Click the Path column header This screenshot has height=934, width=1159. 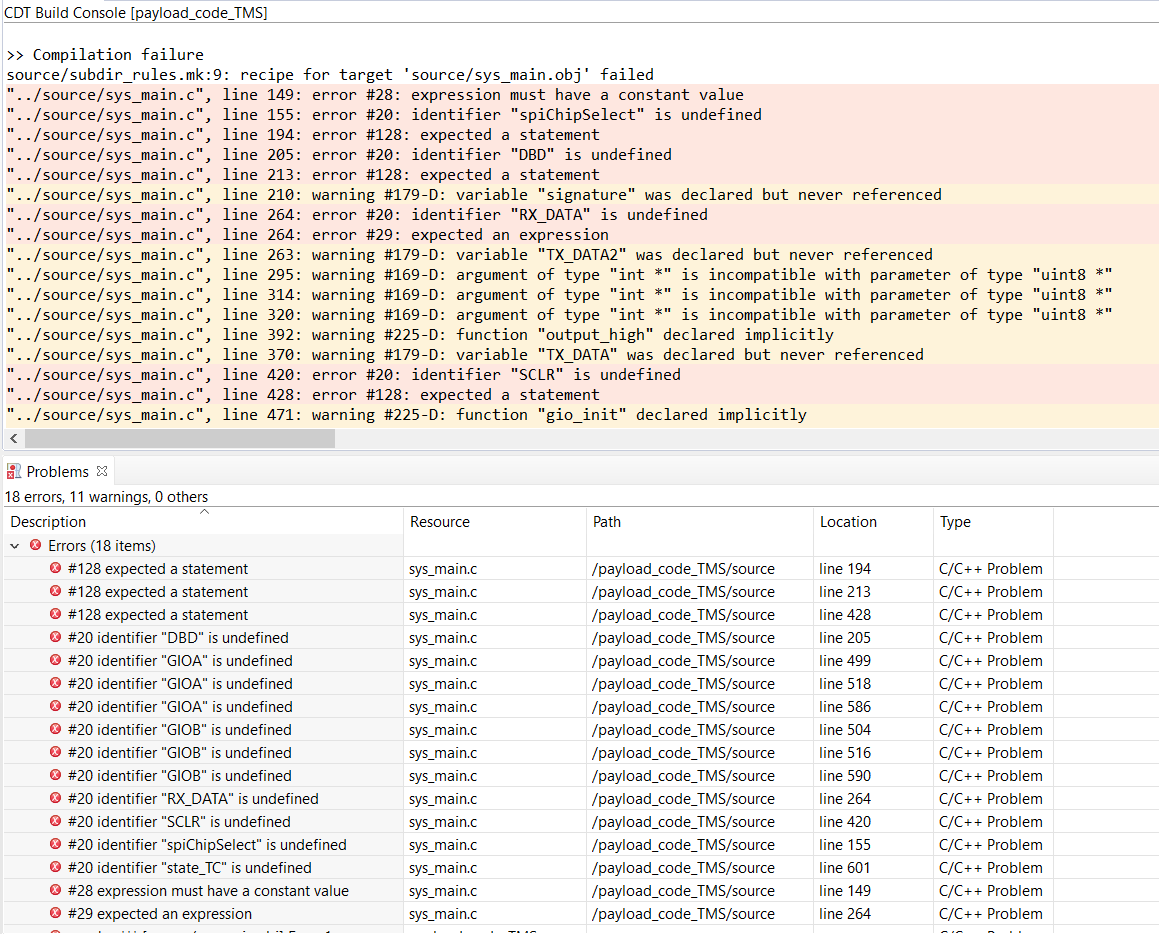(x=607, y=522)
